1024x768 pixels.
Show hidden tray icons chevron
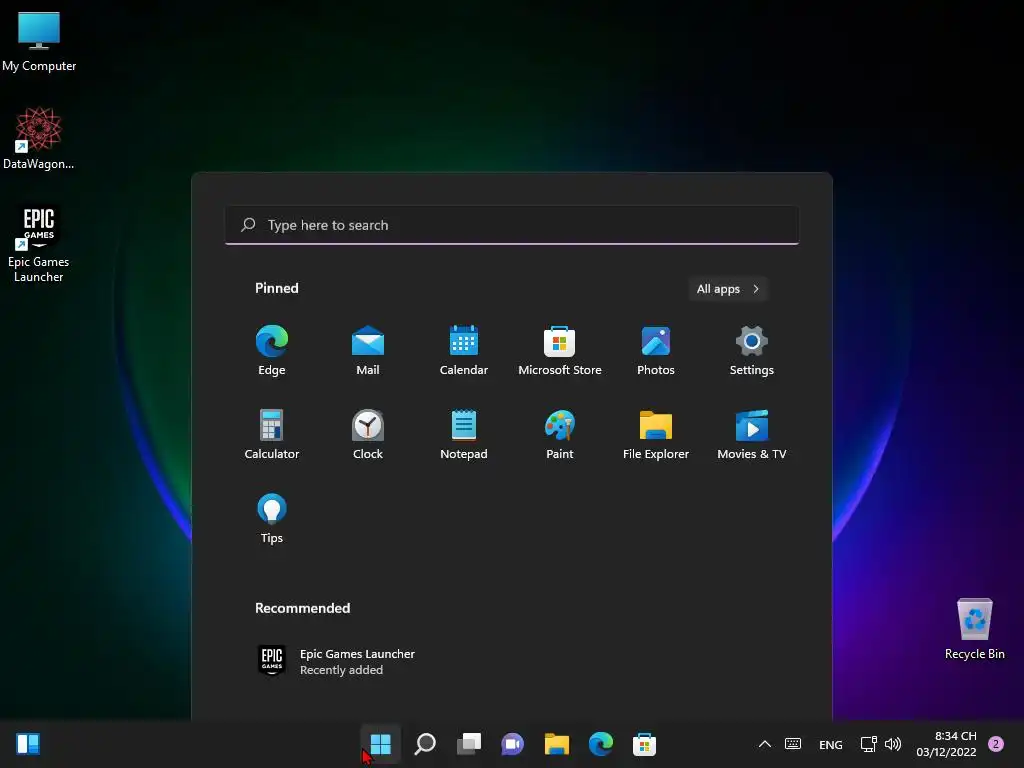pos(765,744)
